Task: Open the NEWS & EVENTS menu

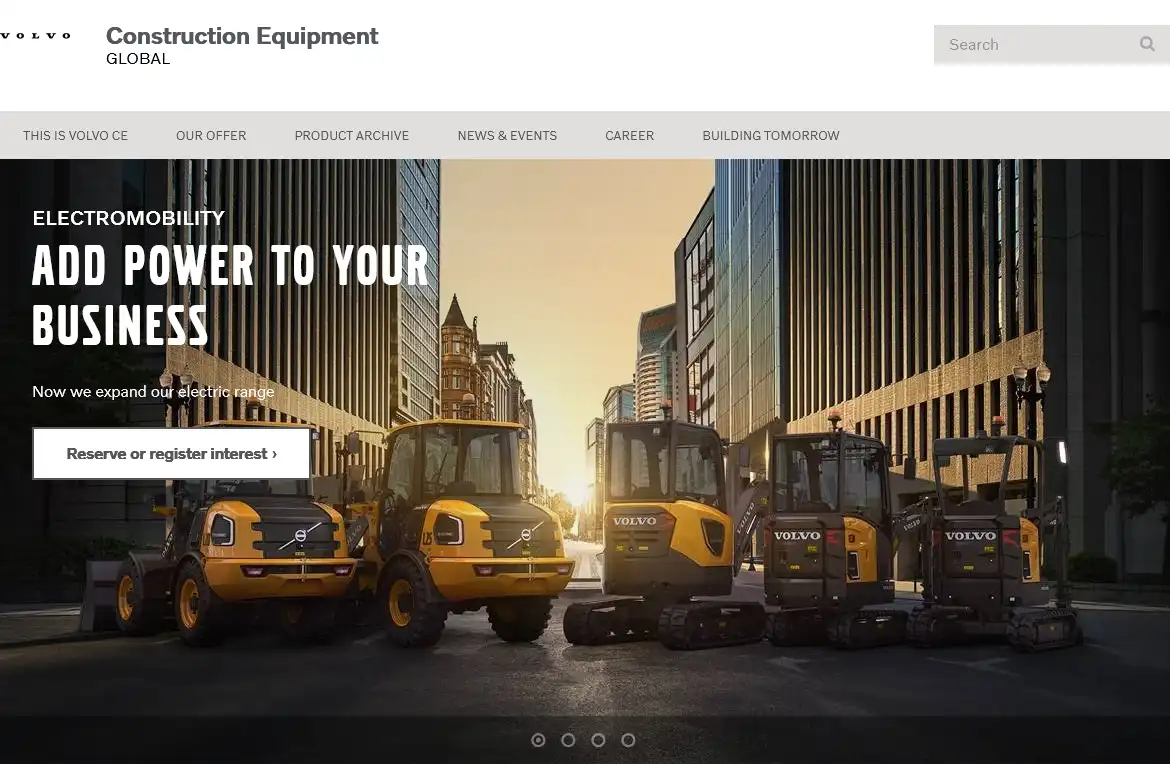Action: click(x=507, y=136)
